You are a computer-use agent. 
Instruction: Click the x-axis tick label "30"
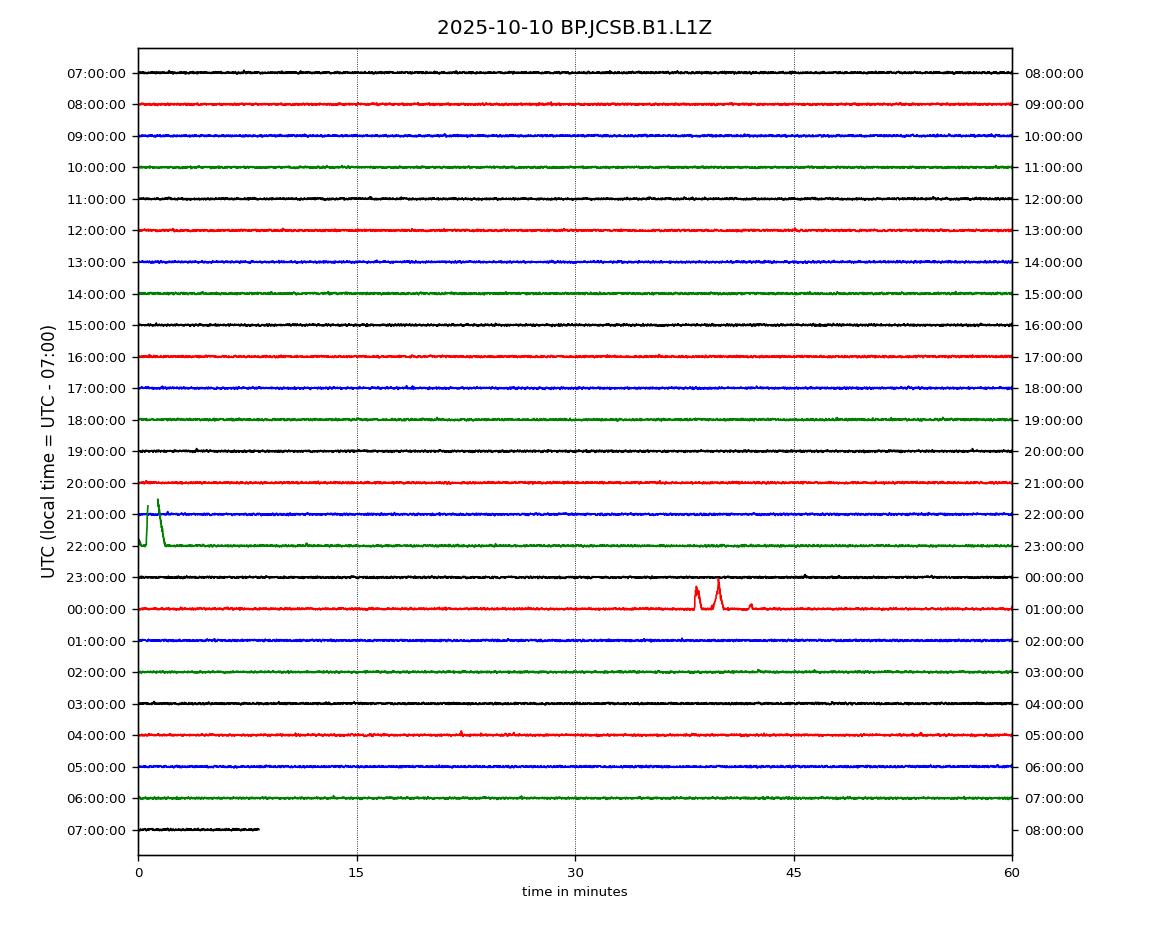pos(575,873)
